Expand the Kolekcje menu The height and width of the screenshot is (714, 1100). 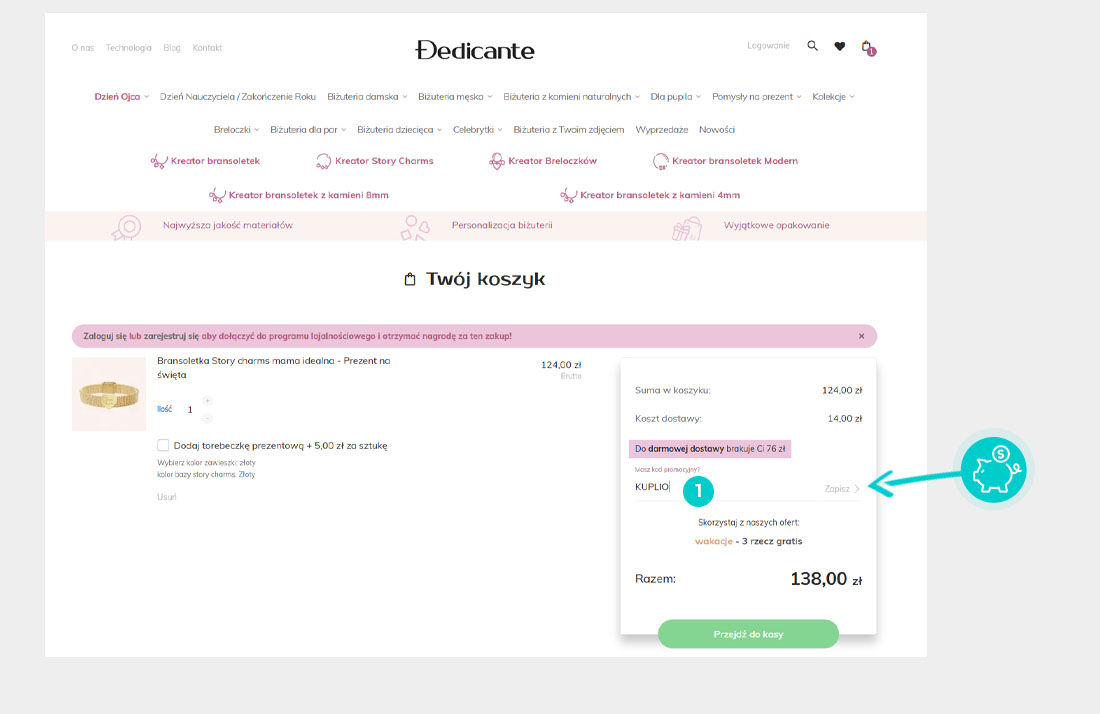[833, 97]
